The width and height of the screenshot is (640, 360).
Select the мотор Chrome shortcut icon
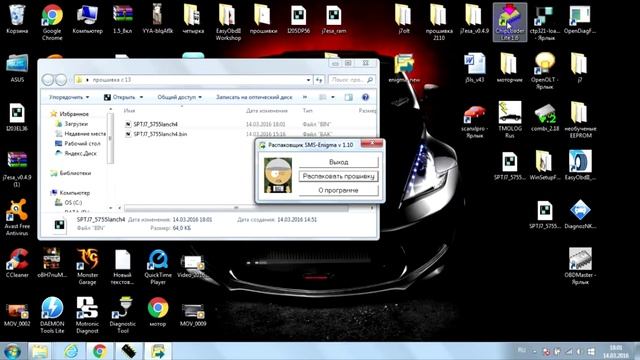click(158, 312)
